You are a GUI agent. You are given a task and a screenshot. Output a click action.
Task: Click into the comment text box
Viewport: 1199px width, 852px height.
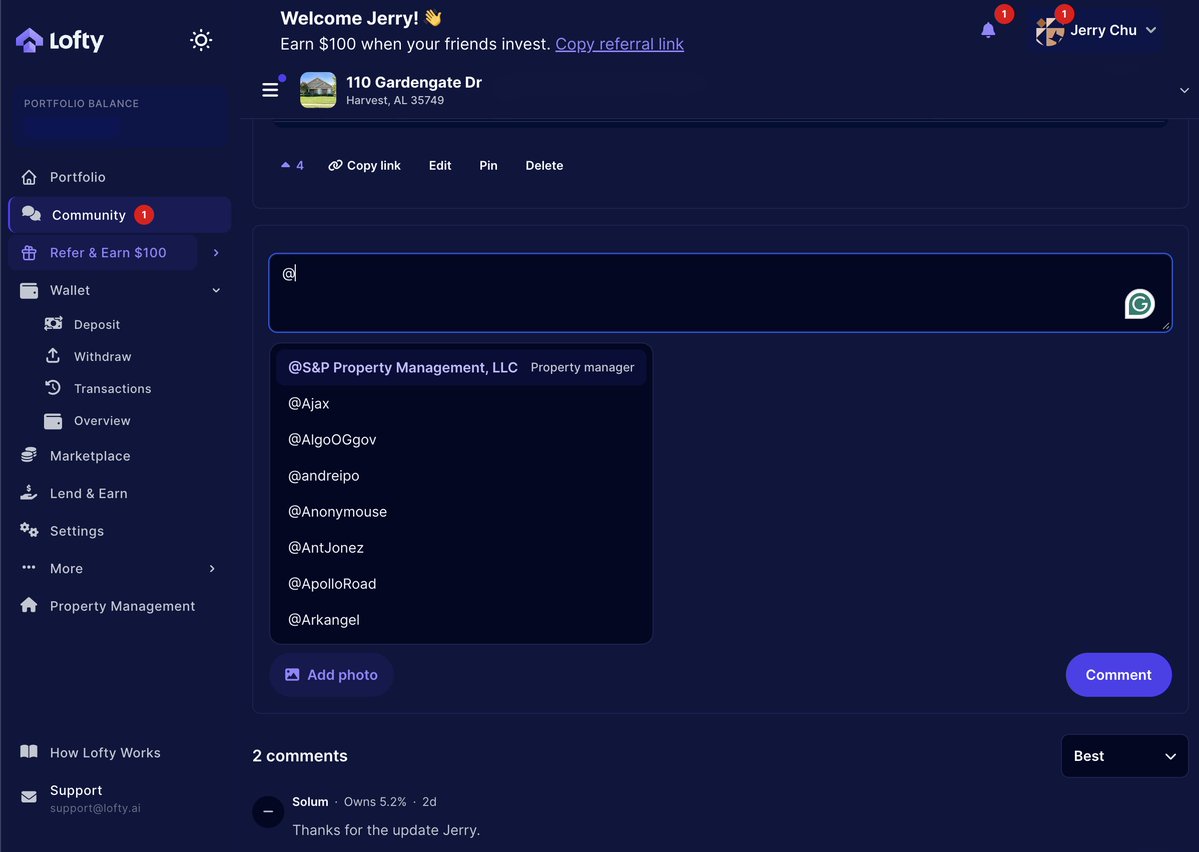coord(720,293)
